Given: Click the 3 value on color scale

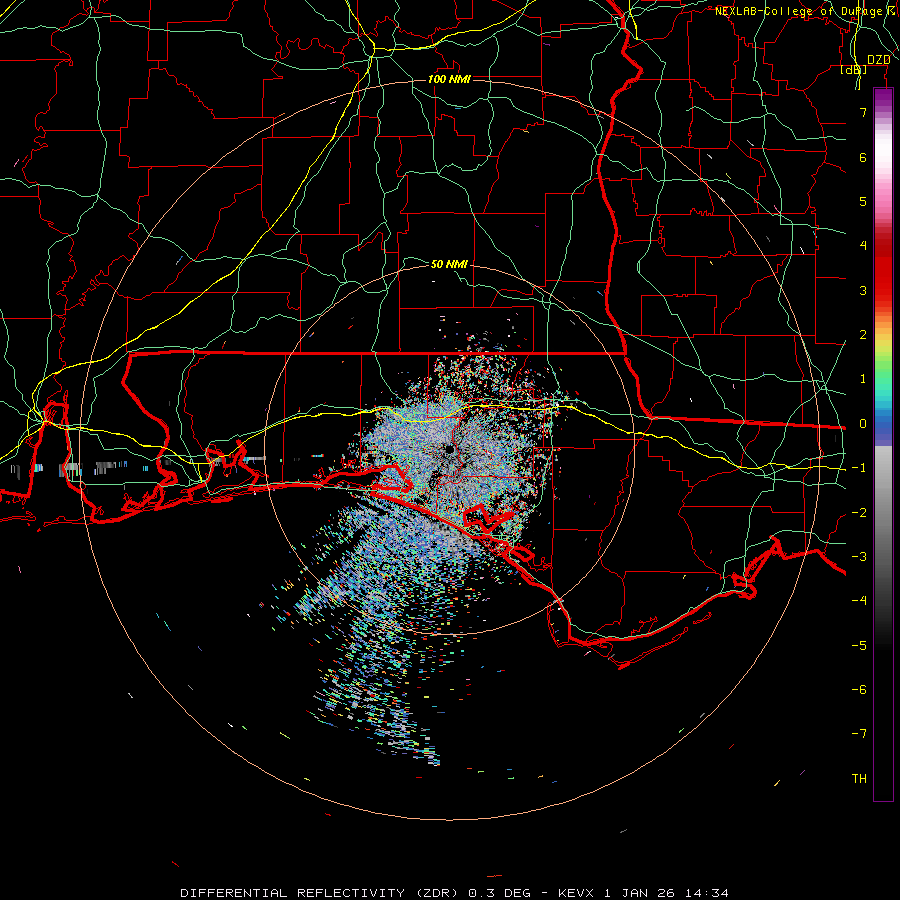Looking at the screenshot, I should click(x=863, y=290).
